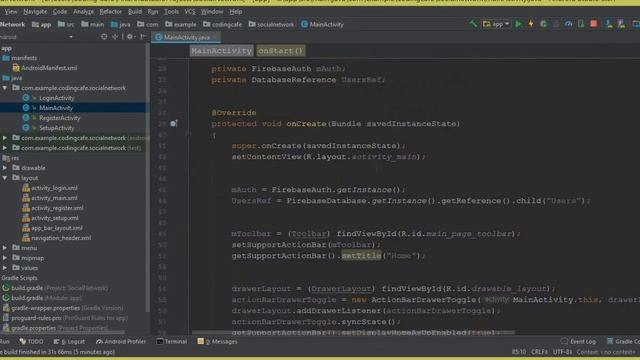Click the Attach debugger to Android process icon
This screenshot has width=640, height=360.
pos(581,24)
